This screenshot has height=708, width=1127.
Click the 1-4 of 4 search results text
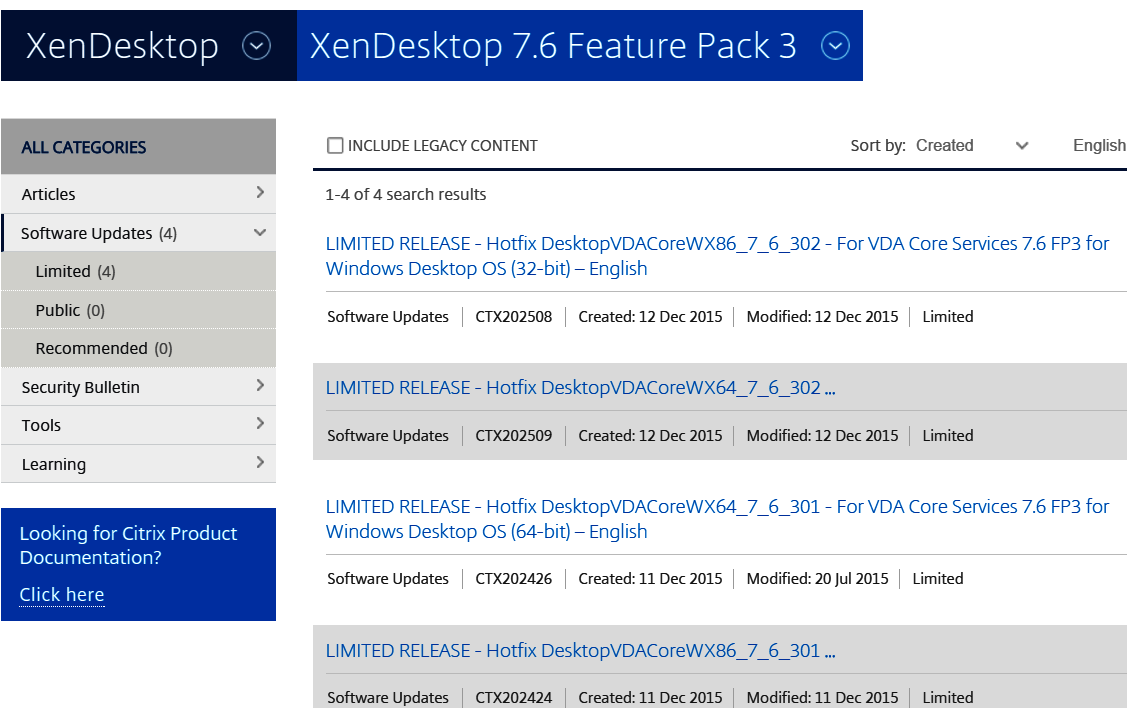pyautogui.click(x=405, y=195)
